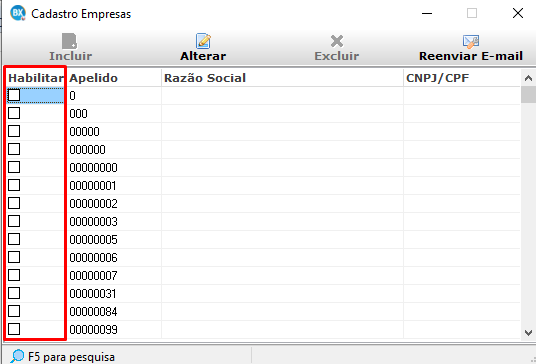Check the Habilitar box for 00000099
Screen dimensions: 536x364
point(14,329)
